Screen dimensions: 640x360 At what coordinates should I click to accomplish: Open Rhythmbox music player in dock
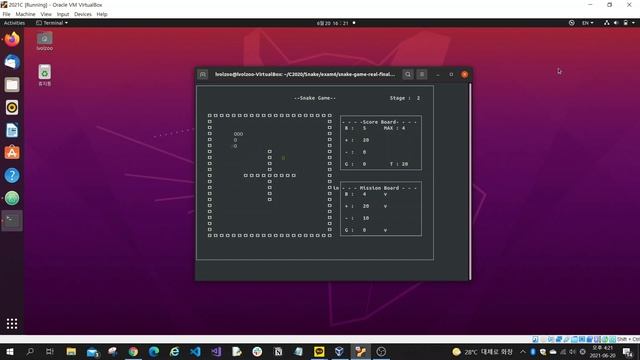[x=12, y=107]
